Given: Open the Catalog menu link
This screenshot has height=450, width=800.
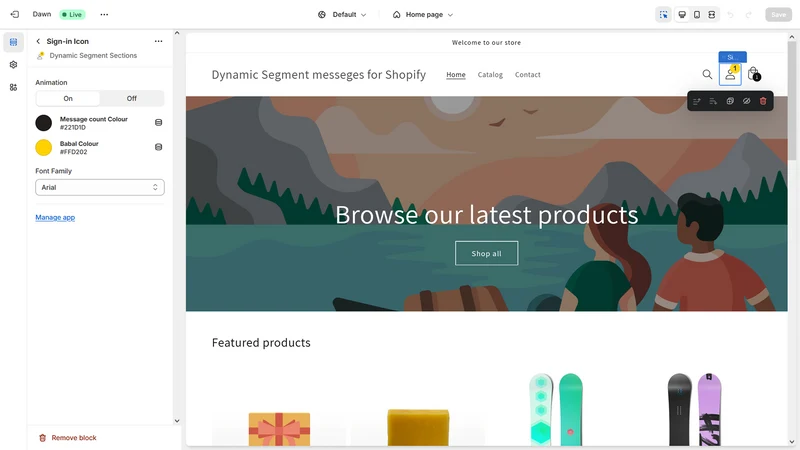Looking at the screenshot, I should click(490, 74).
